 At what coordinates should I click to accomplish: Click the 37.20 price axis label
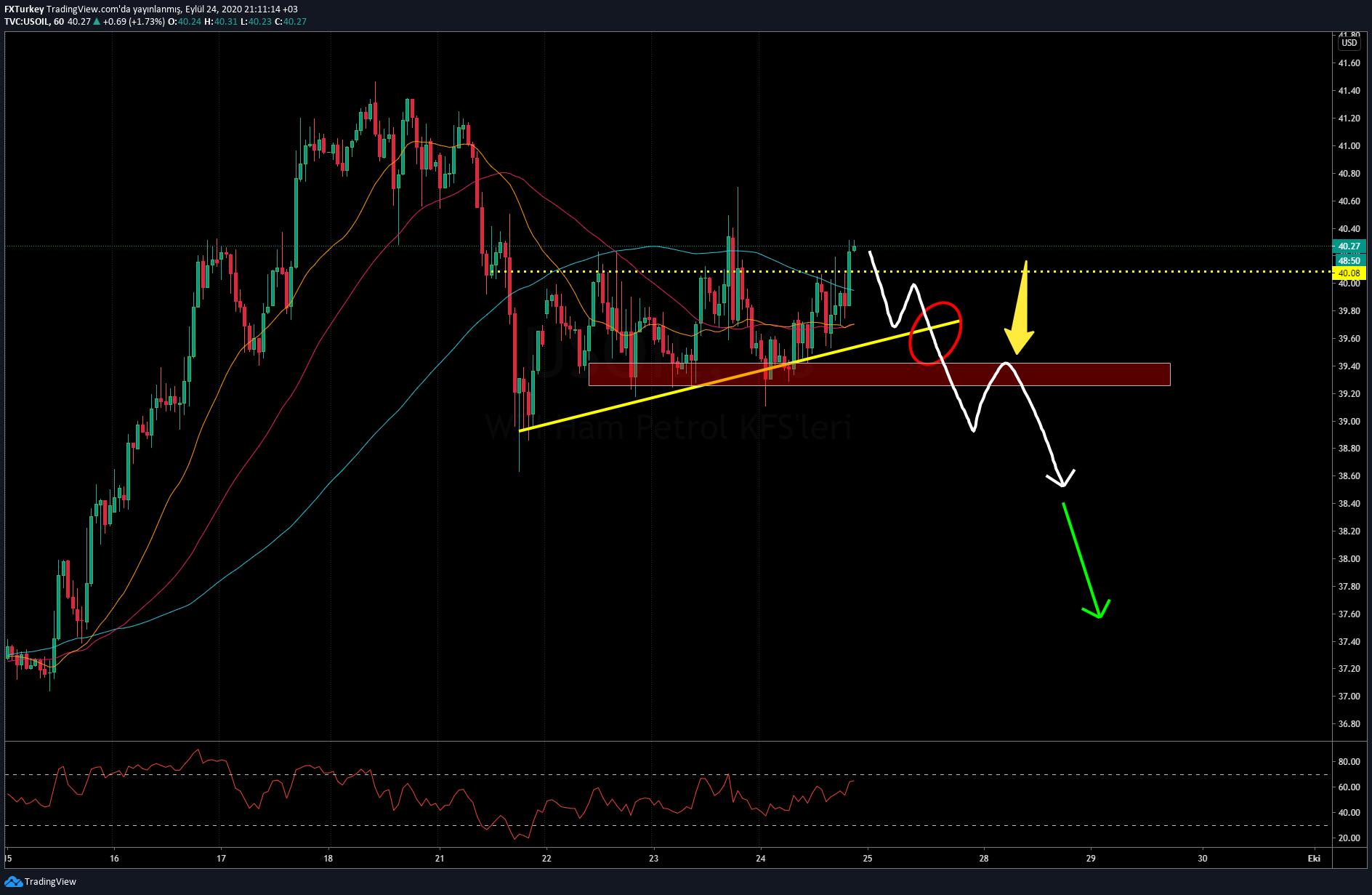1349,669
